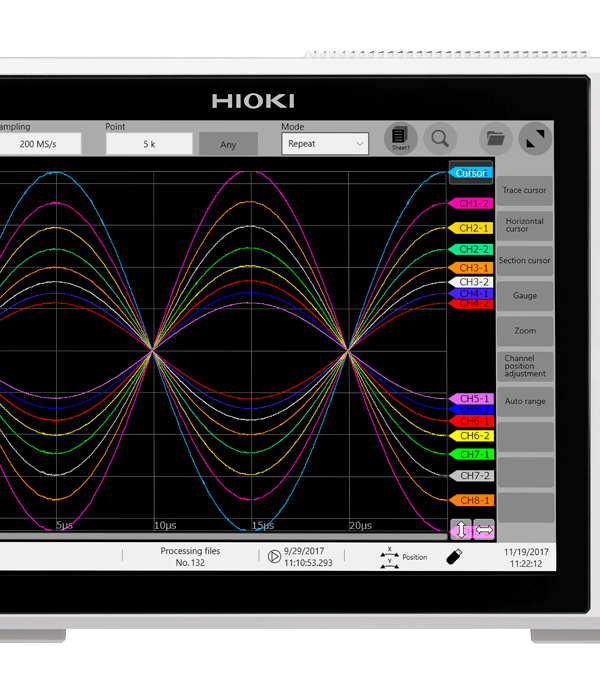Image resolution: width=600 pixels, height=694 pixels.
Task: Select the CH5-1 violet channel marker
Action: pyautogui.click(x=471, y=398)
